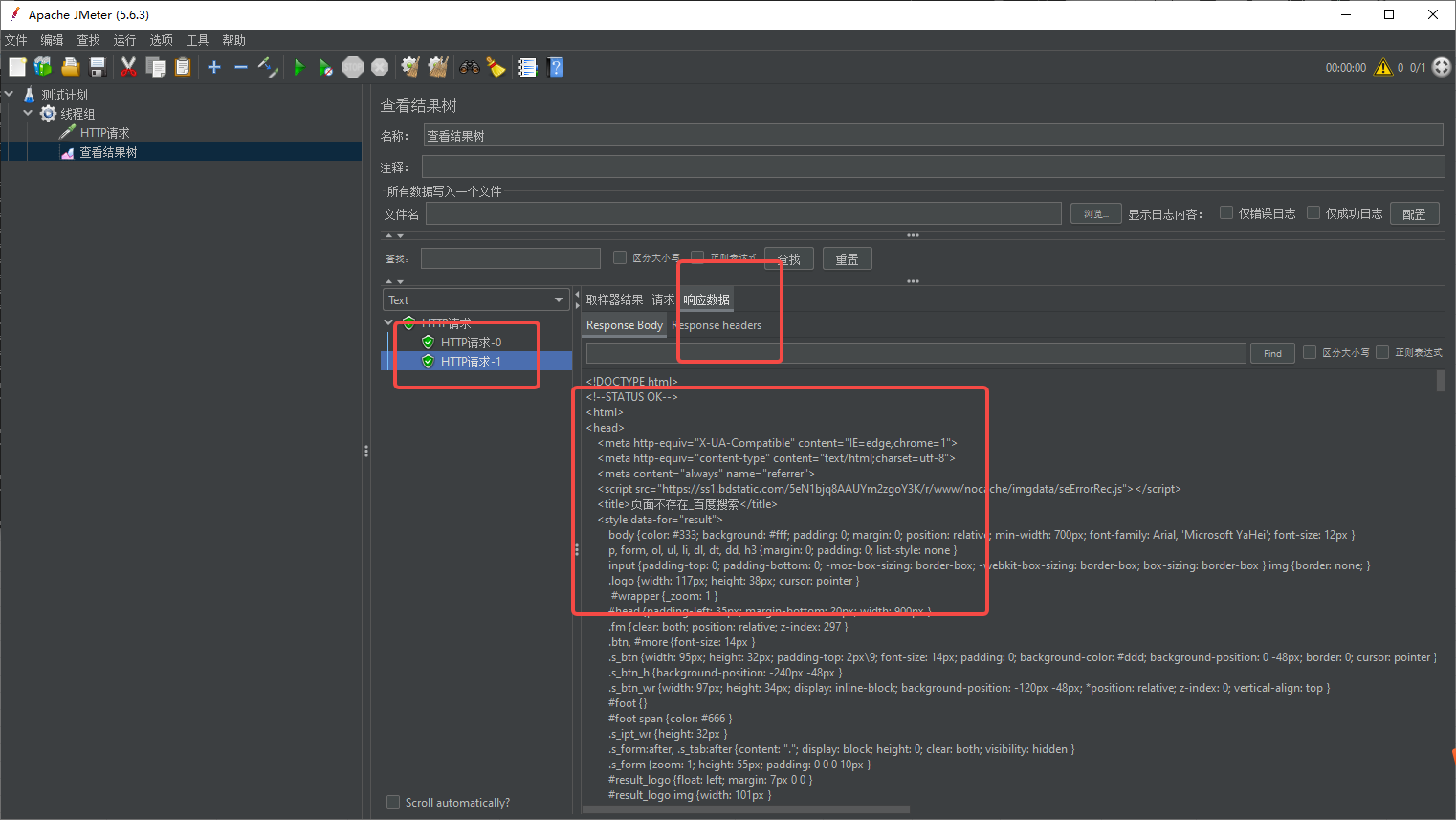The width and height of the screenshot is (1456, 820).
Task: Click the Clear results icon
Action: (x=410, y=67)
